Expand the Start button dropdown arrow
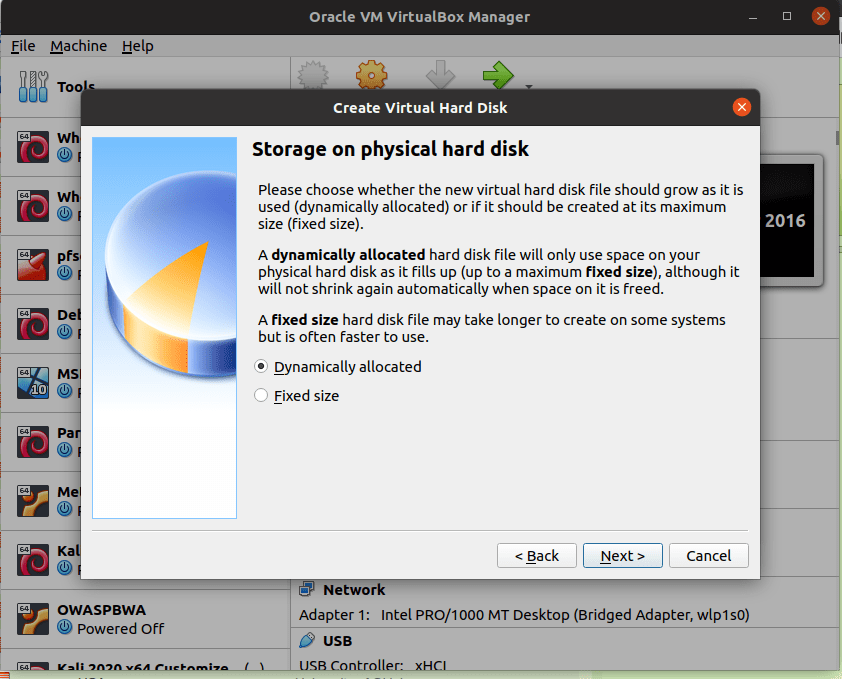Screen dimensions: 842x679 tap(527, 85)
